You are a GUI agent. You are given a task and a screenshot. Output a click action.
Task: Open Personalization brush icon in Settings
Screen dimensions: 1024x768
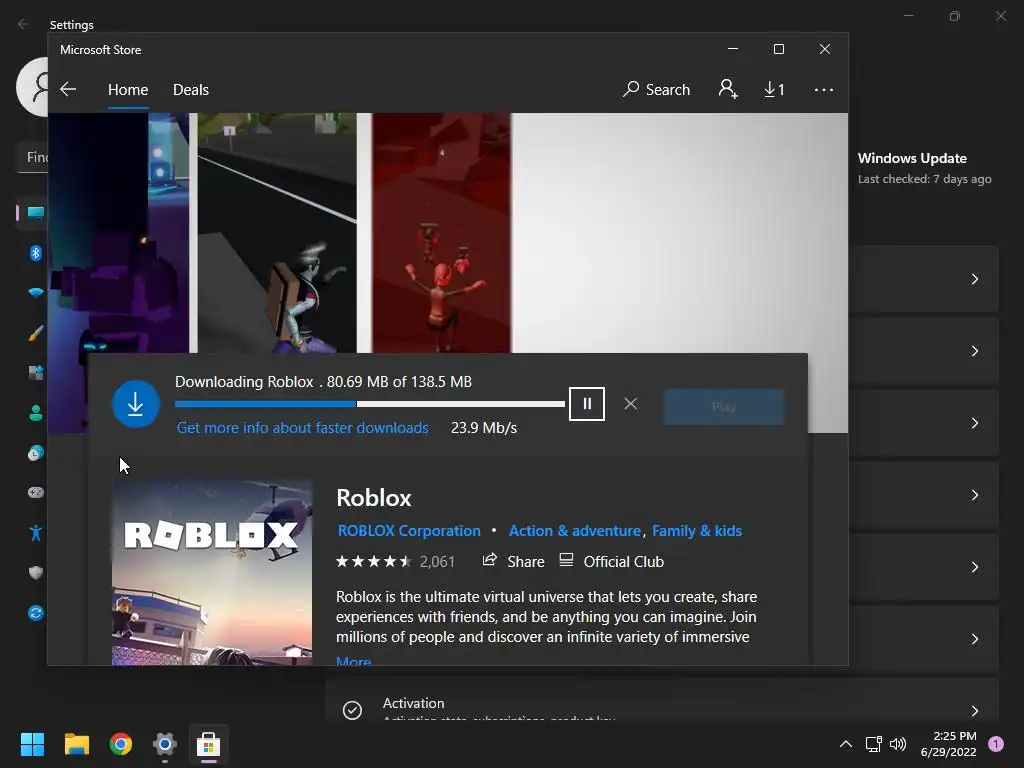(x=36, y=333)
